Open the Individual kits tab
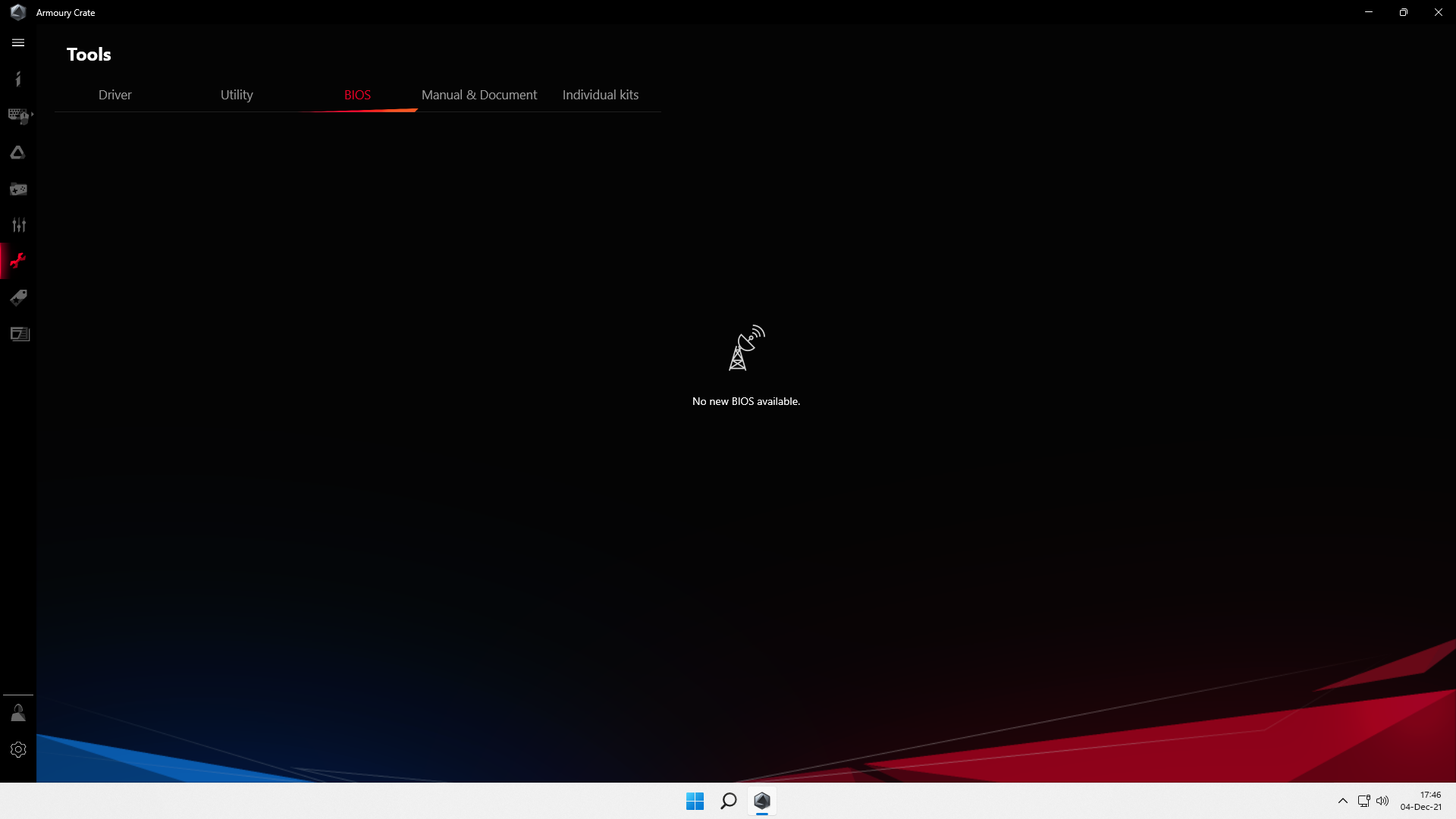1456x819 pixels. tap(600, 95)
